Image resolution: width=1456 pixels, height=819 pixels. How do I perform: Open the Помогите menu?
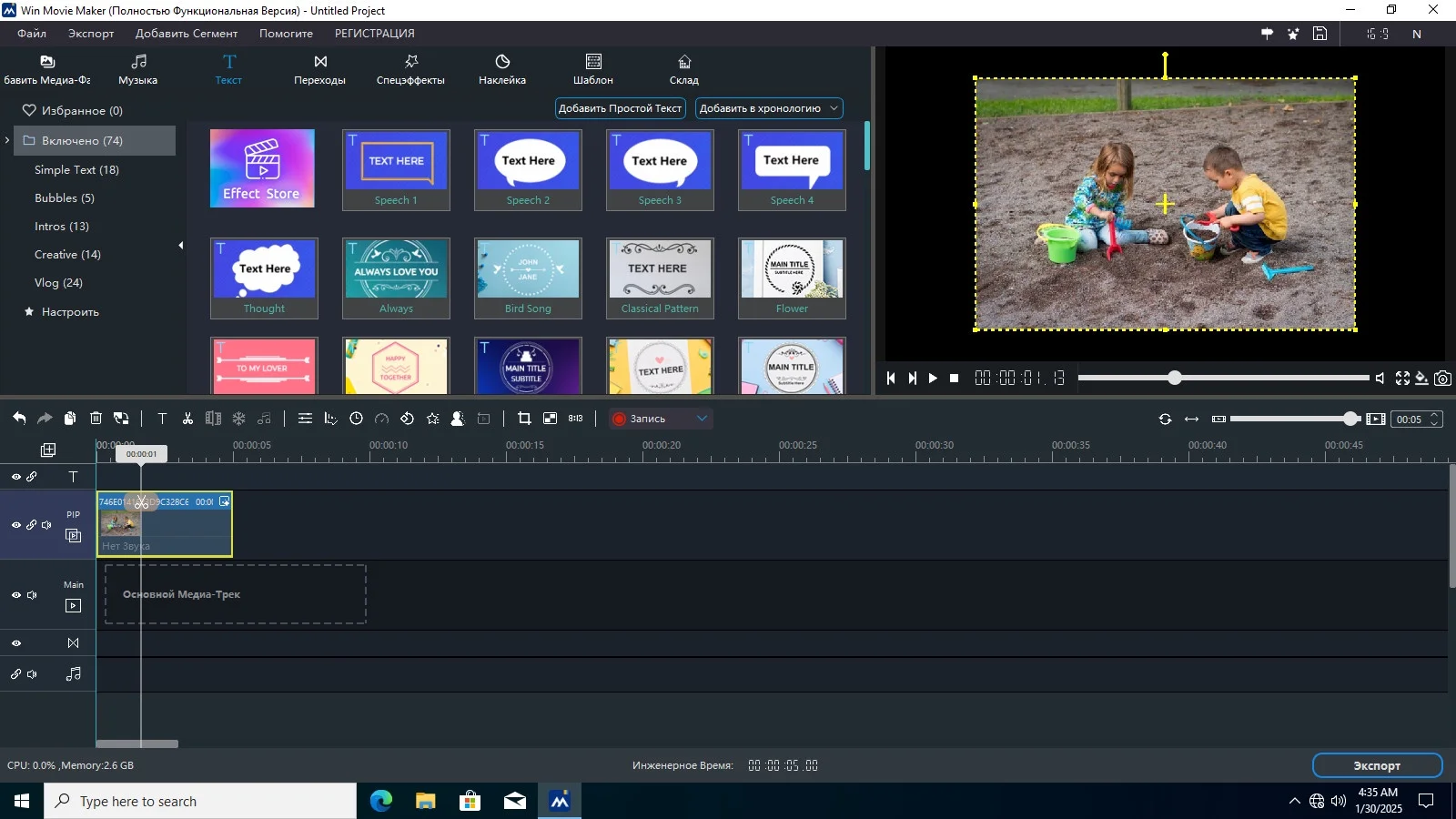click(x=286, y=34)
